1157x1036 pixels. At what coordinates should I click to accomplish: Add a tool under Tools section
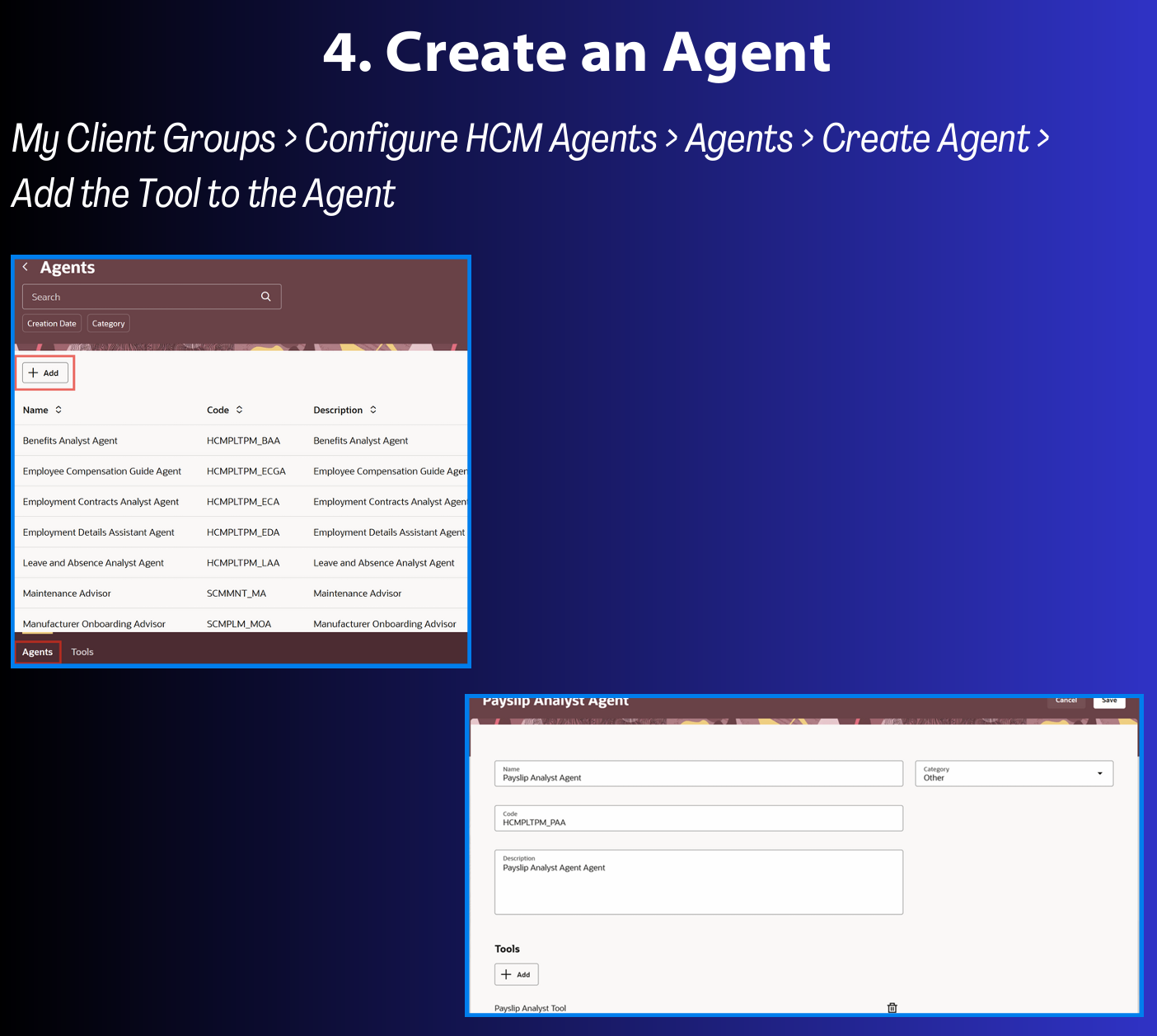click(516, 974)
